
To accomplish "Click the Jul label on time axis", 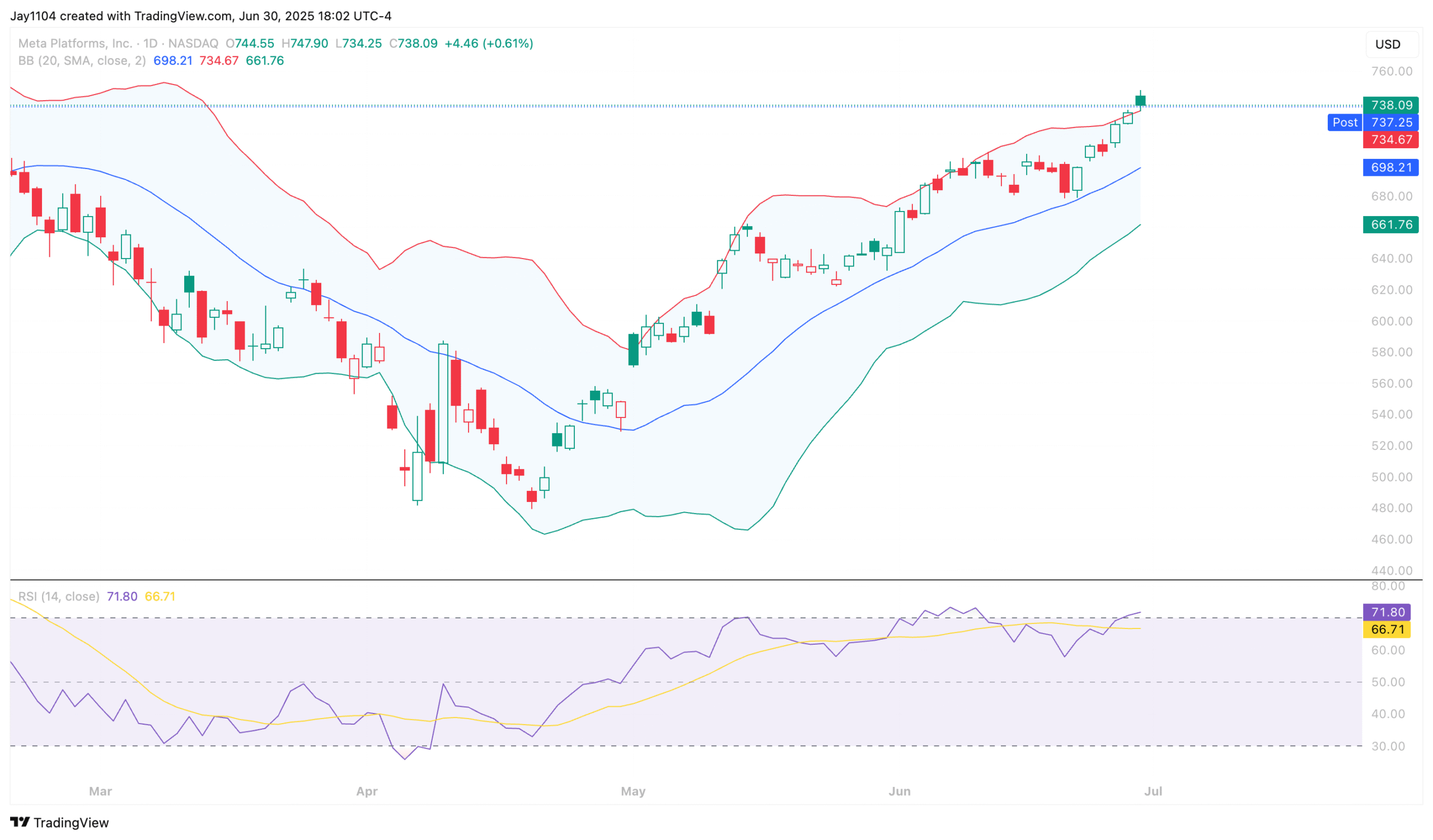I will (x=1153, y=791).
